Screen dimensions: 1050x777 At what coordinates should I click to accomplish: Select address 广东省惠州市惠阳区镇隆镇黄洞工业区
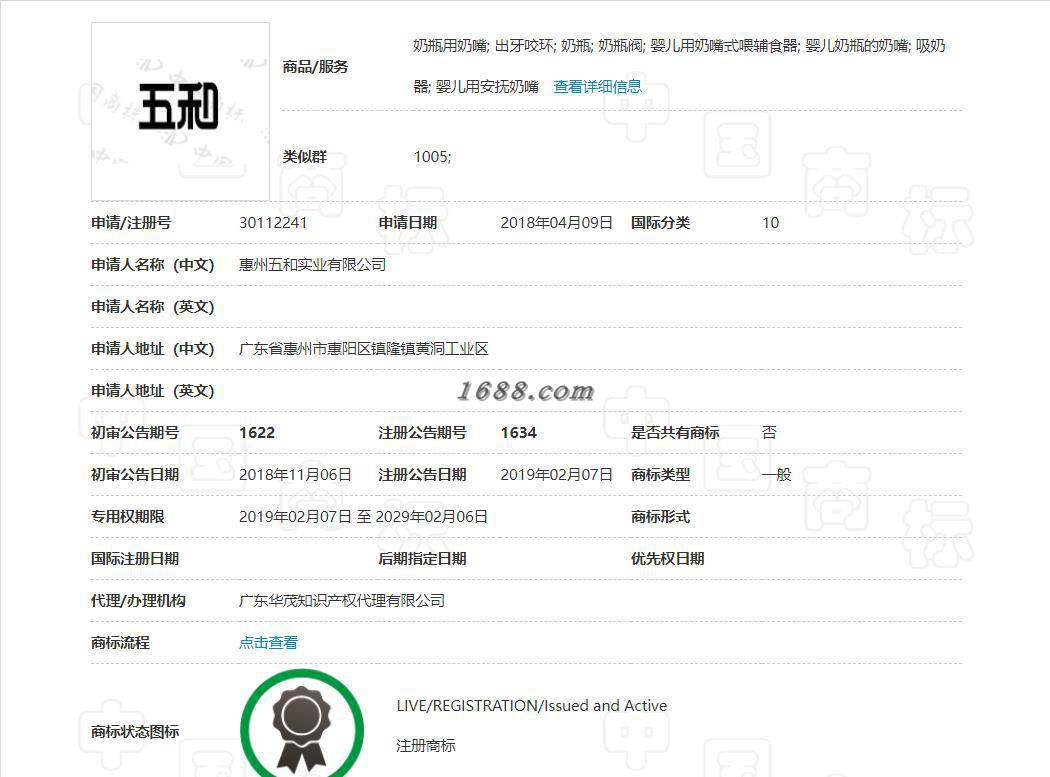point(364,349)
